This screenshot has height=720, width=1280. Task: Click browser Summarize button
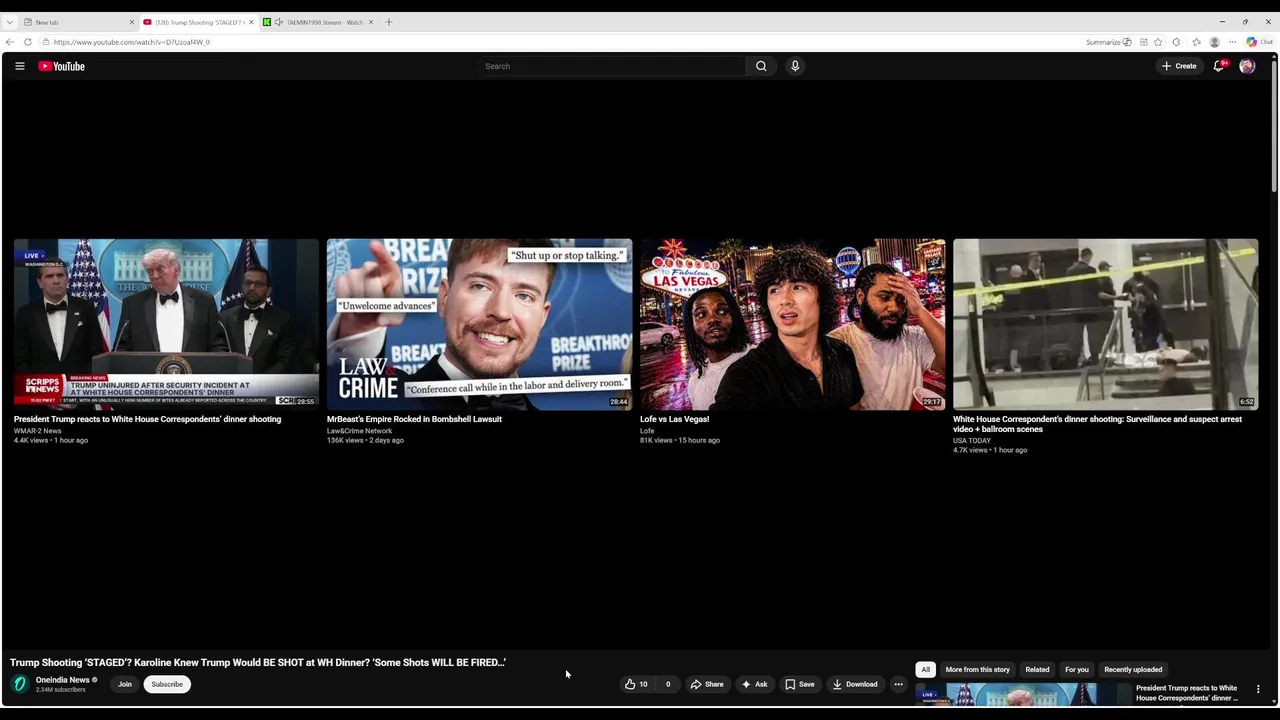point(1108,42)
